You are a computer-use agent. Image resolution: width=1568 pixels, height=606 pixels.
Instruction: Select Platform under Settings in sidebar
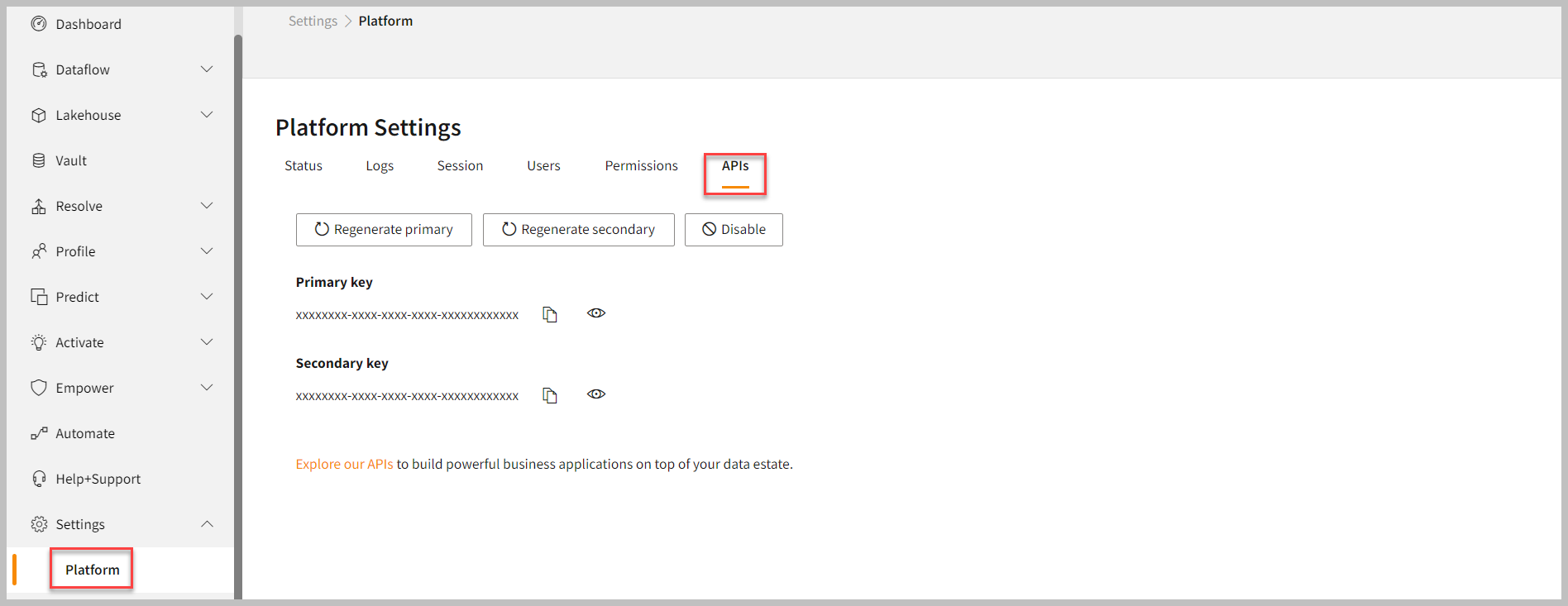(x=92, y=570)
